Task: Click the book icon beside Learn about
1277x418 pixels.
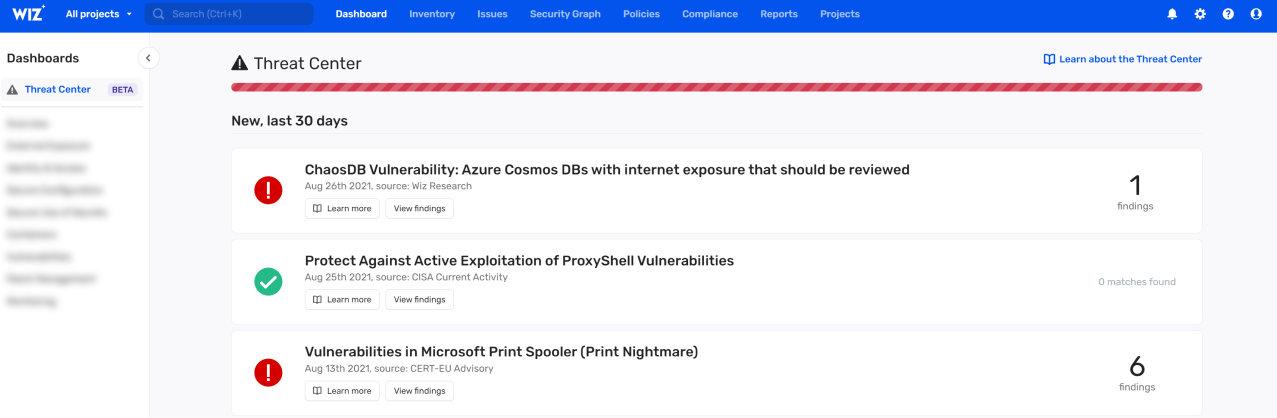Action: [x=1049, y=59]
